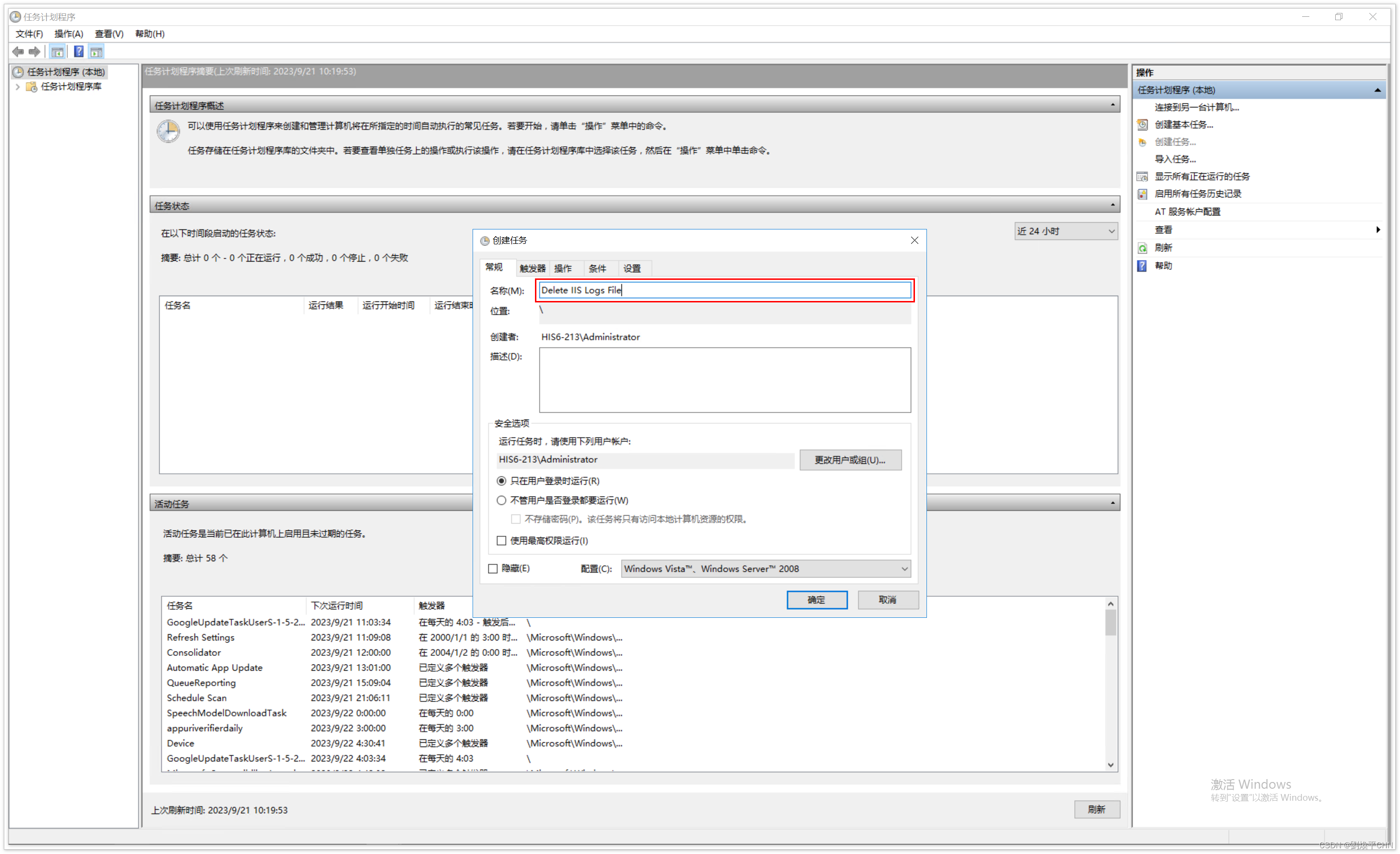Viewport: 1400px width, 854px height.
Task: Toggle the action pane toolbar icon
Action: [96, 52]
